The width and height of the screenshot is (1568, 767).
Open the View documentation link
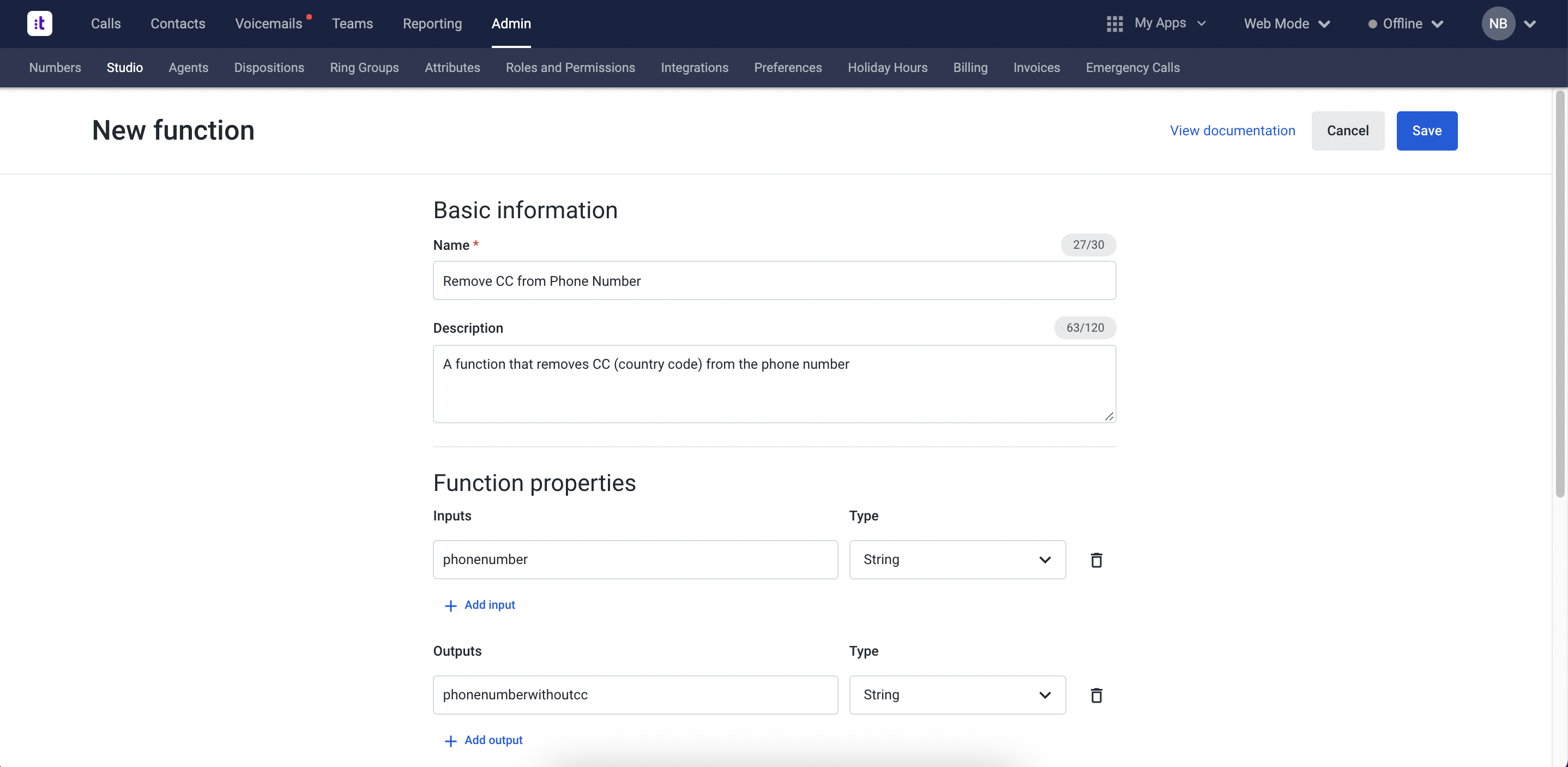pyautogui.click(x=1233, y=130)
